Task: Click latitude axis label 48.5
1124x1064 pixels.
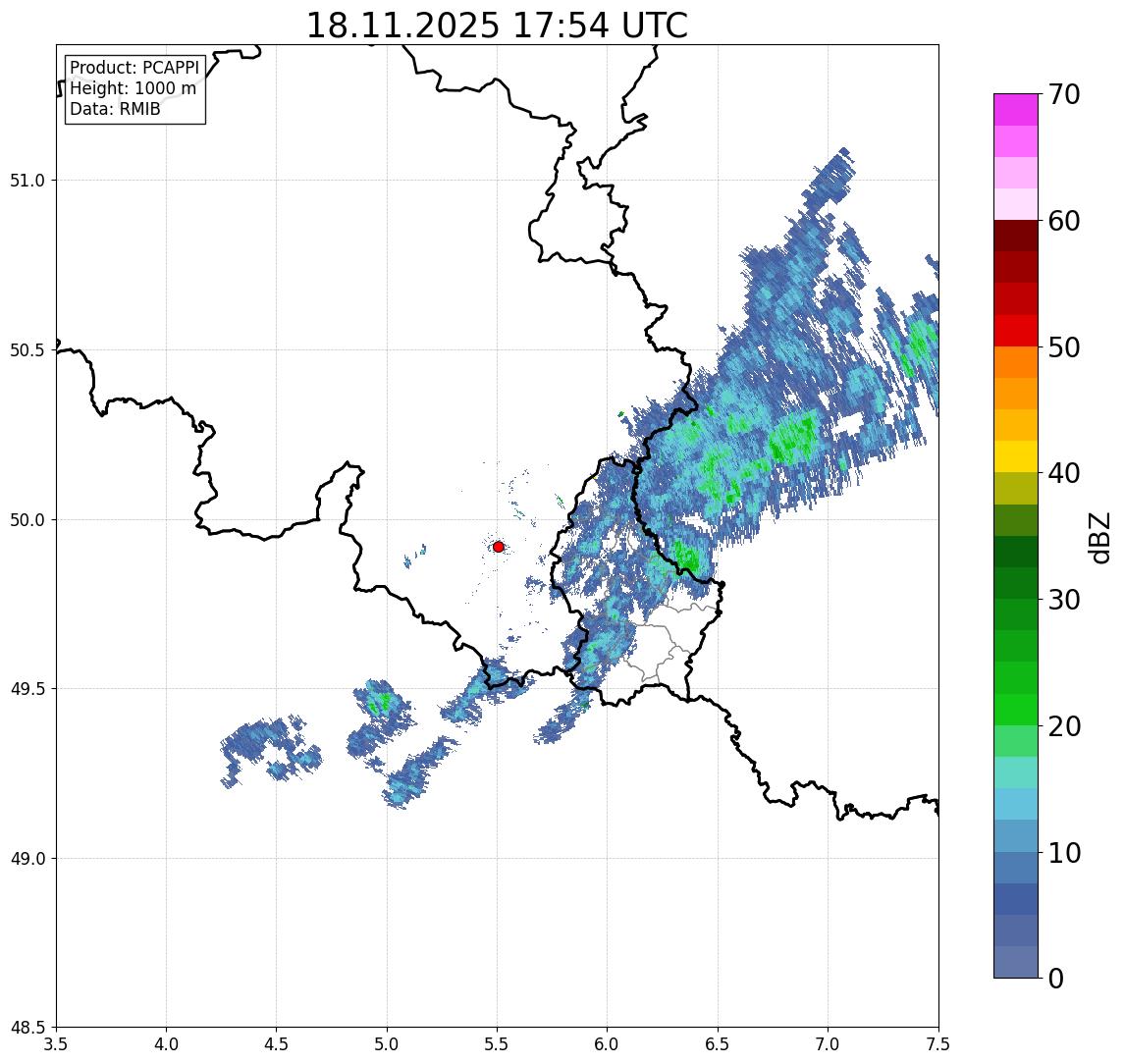Action: [27, 1028]
